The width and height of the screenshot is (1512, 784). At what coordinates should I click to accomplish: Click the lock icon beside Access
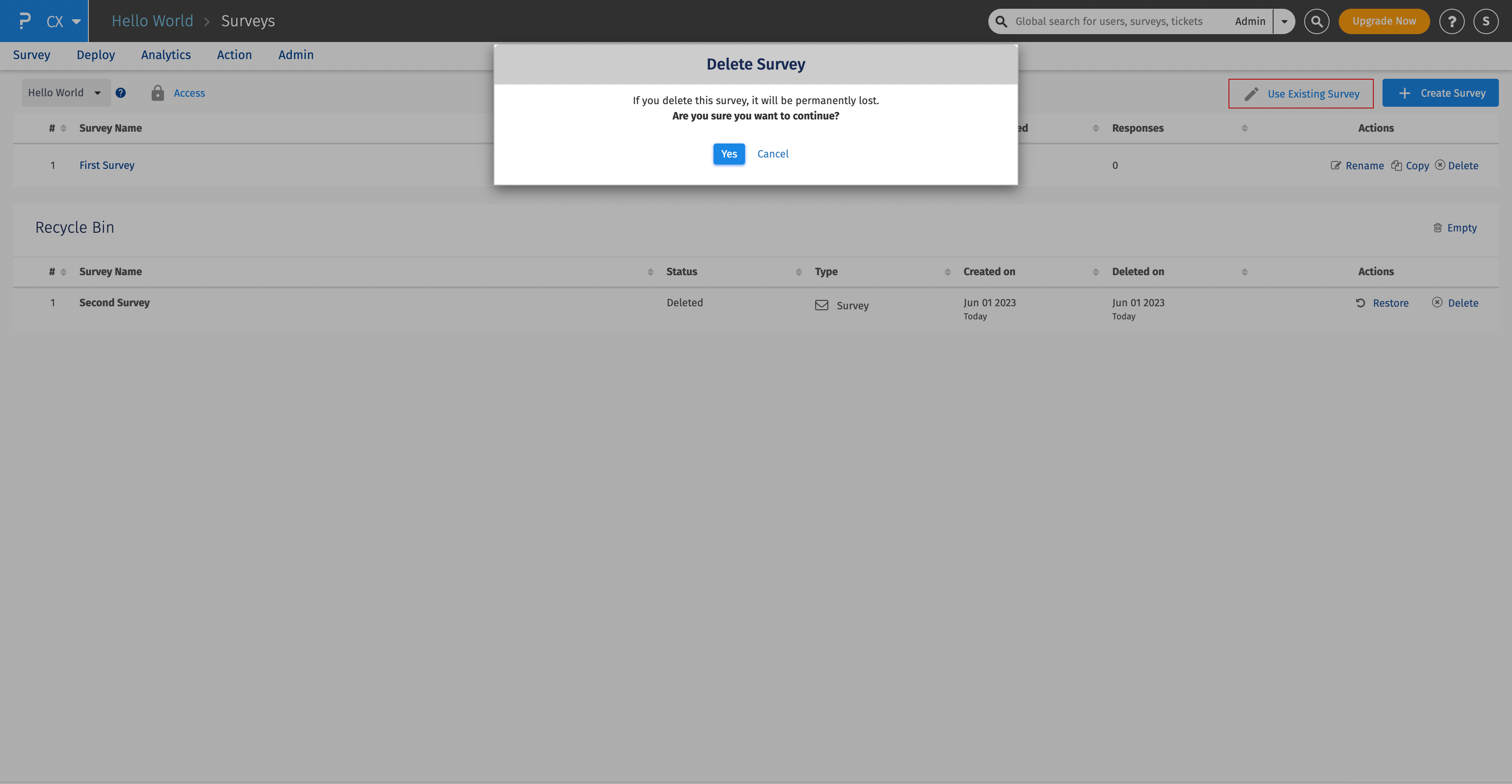pos(157,93)
